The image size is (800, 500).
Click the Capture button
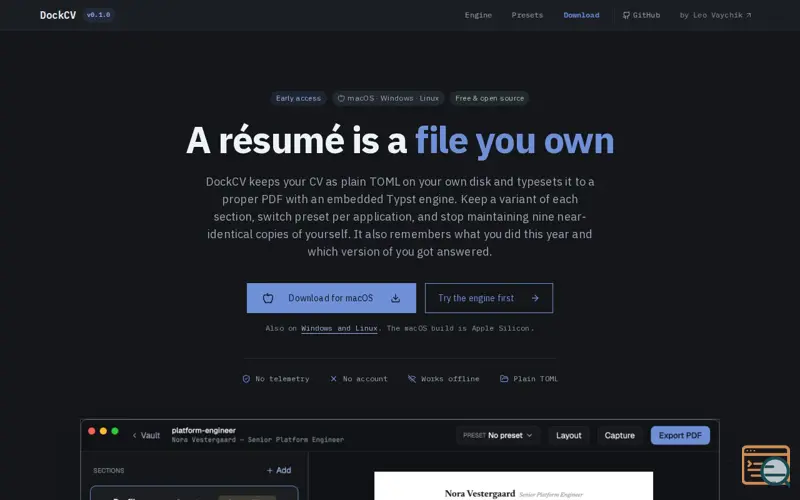click(619, 435)
